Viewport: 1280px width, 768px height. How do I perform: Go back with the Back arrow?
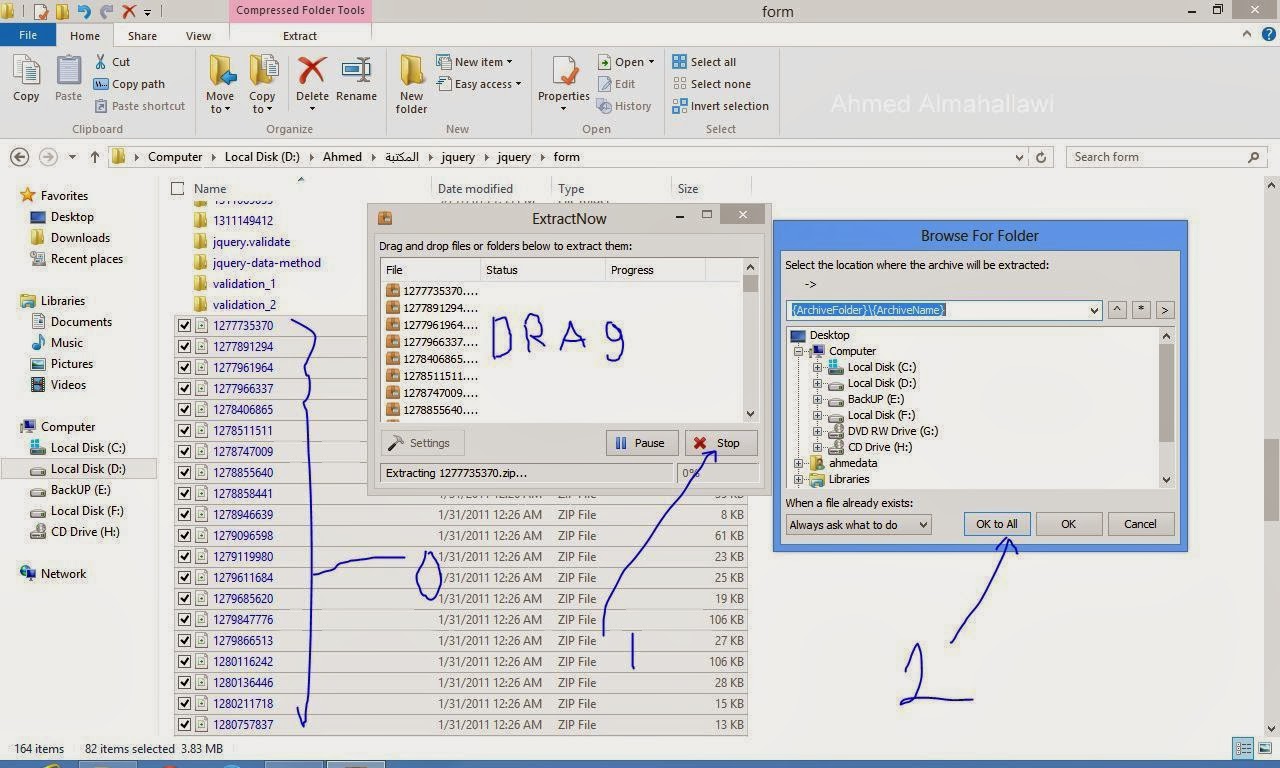(x=19, y=157)
